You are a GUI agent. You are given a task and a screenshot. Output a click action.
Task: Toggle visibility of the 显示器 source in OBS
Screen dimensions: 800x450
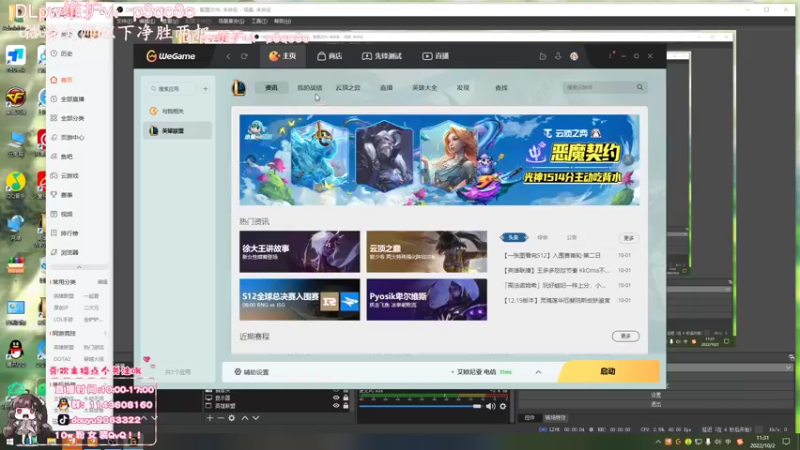[x=336, y=397]
